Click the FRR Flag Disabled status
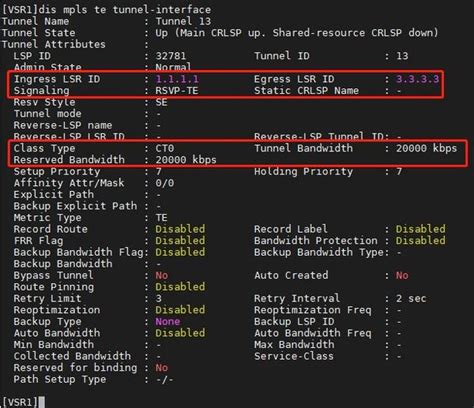Viewport: 474px width, 408px height. click(x=180, y=241)
